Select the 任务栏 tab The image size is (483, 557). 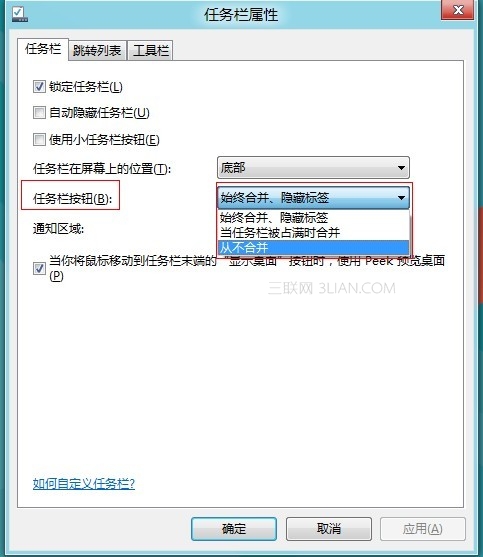pyautogui.click(x=43, y=49)
